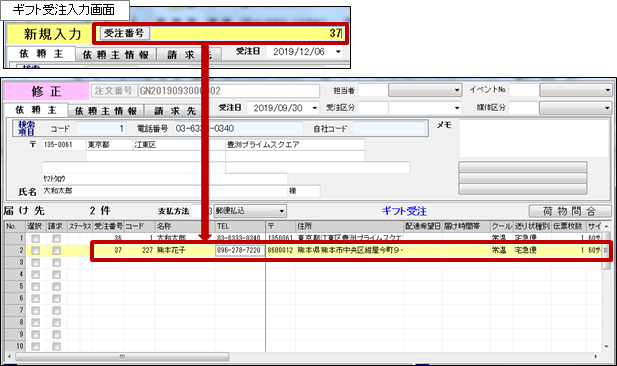The image size is (617, 366).
Task: Click the TEL cell 096-278-7220
Action: point(240,250)
